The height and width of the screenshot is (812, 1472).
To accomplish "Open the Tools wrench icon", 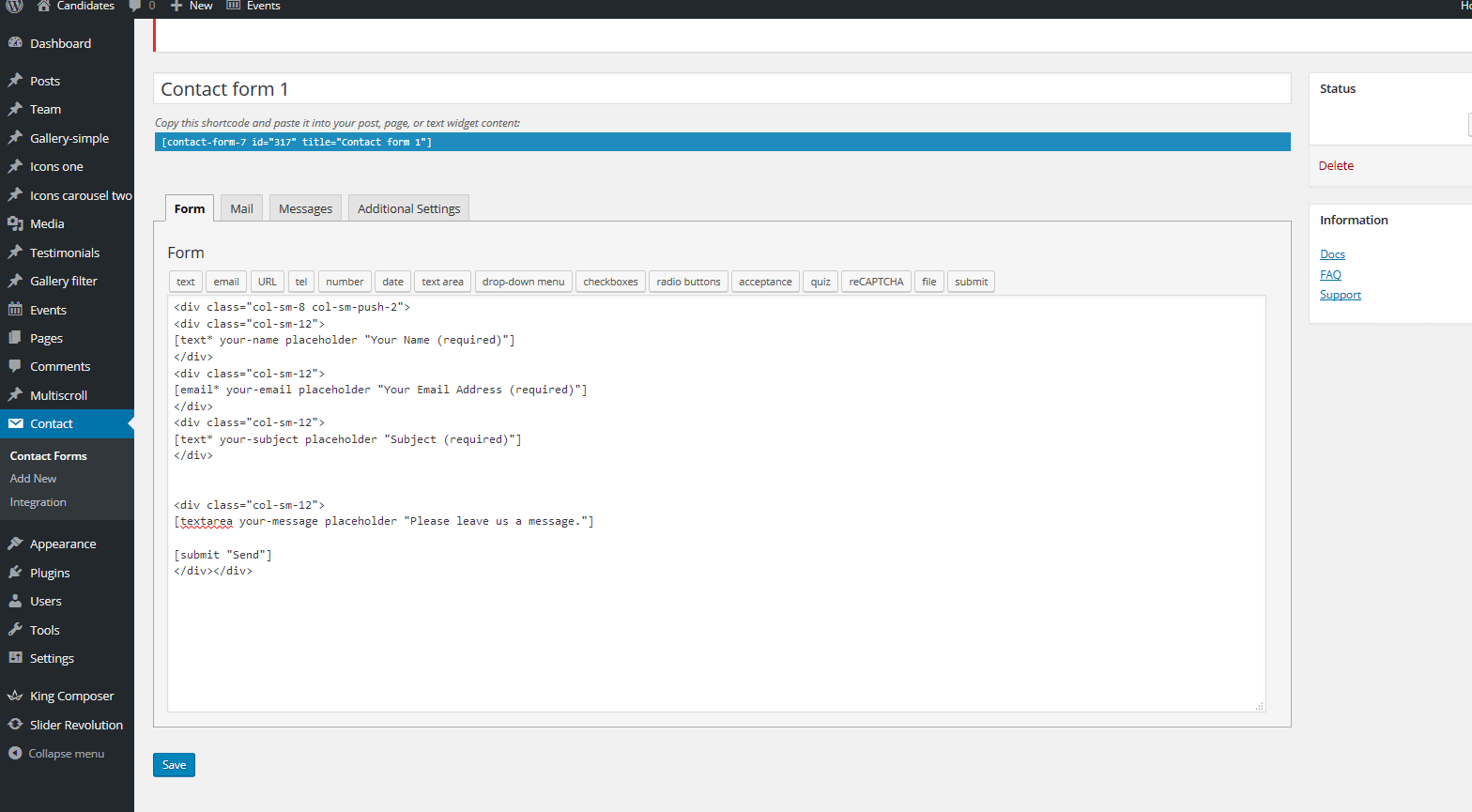I will [x=15, y=630].
